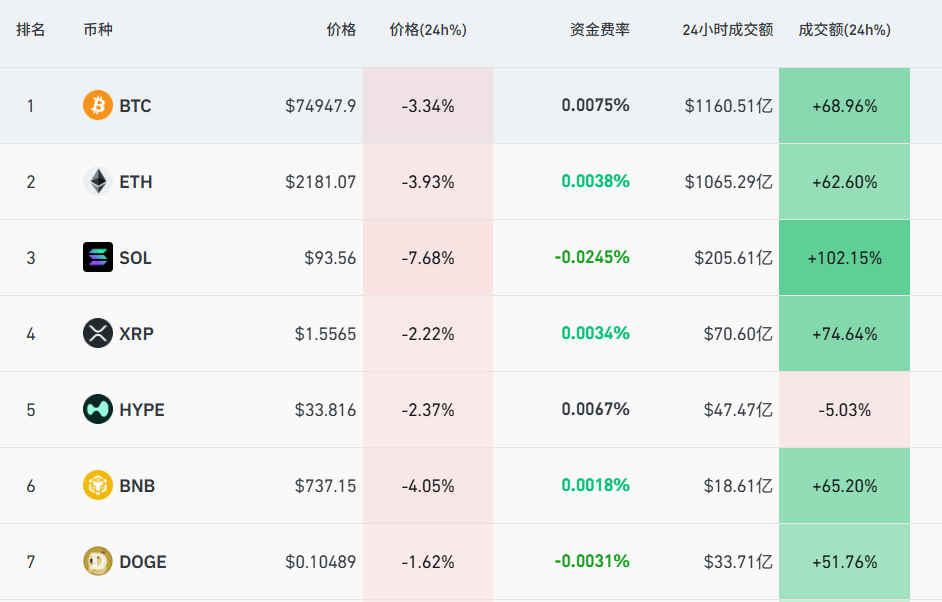The width and height of the screenshot is (942, 602).
Task: Open the ETH symbol link
Action: [136, 182]
